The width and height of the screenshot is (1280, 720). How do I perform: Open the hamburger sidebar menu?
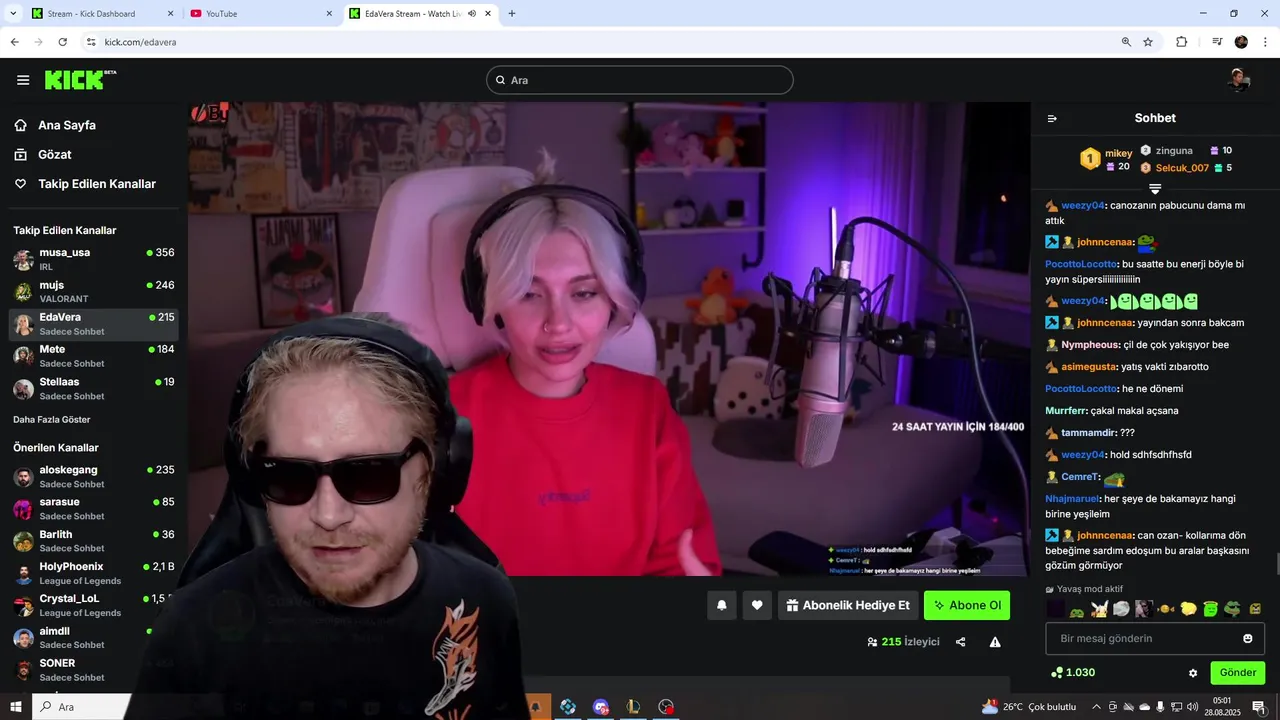[x=23, y=80]
